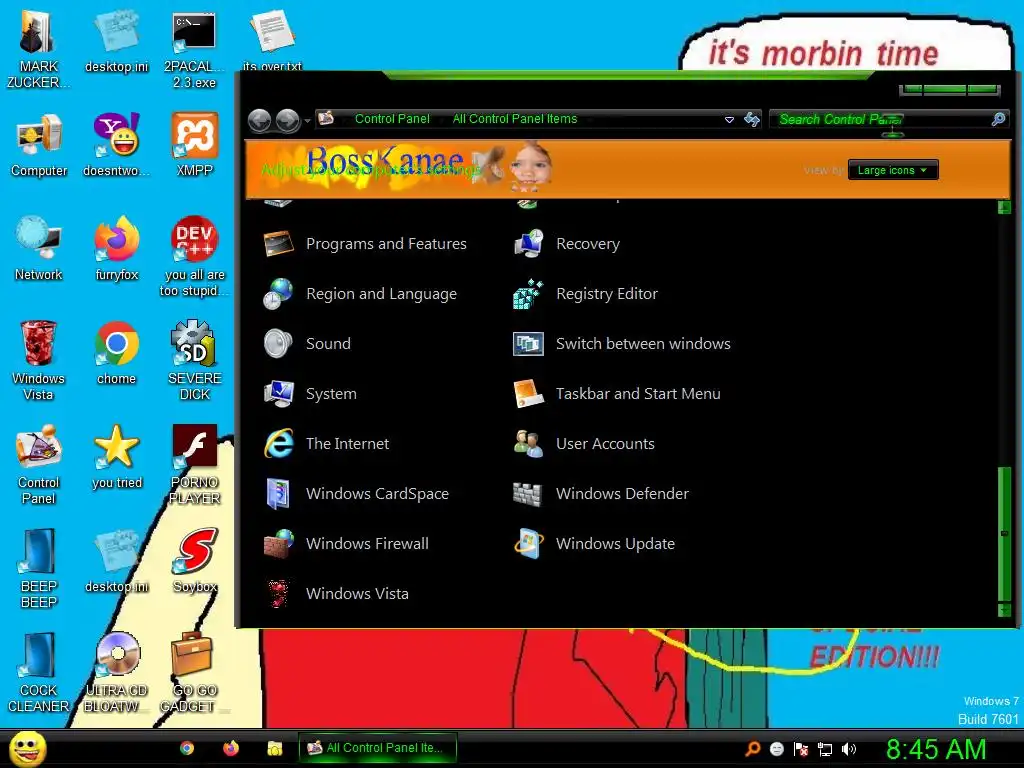
Task: Click the All Control Panel Items breadcrumb
Action: tap(515, 119)
